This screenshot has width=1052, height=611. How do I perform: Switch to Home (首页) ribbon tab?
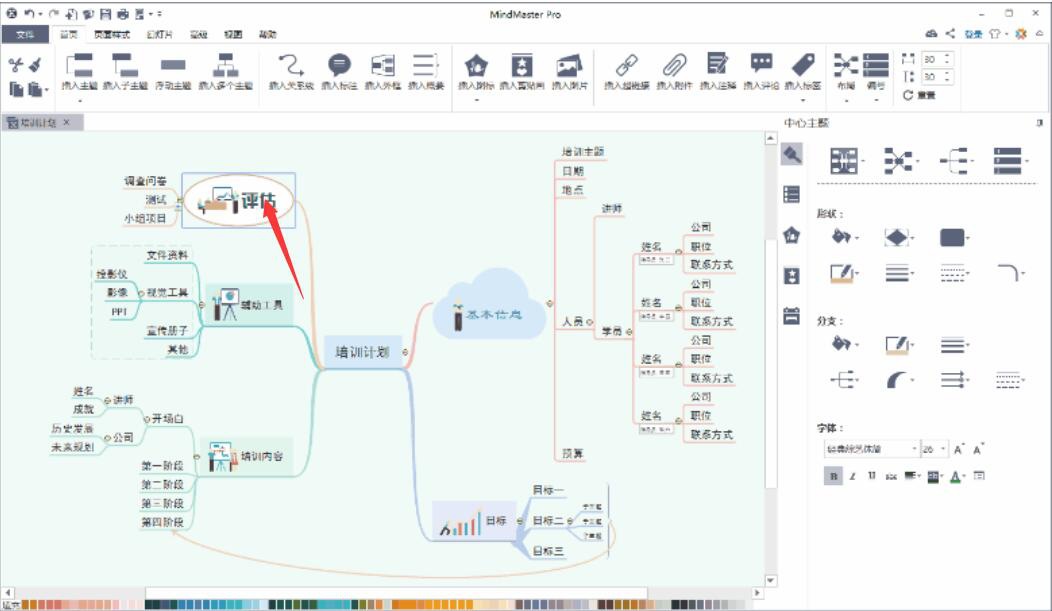click(68, 34)
